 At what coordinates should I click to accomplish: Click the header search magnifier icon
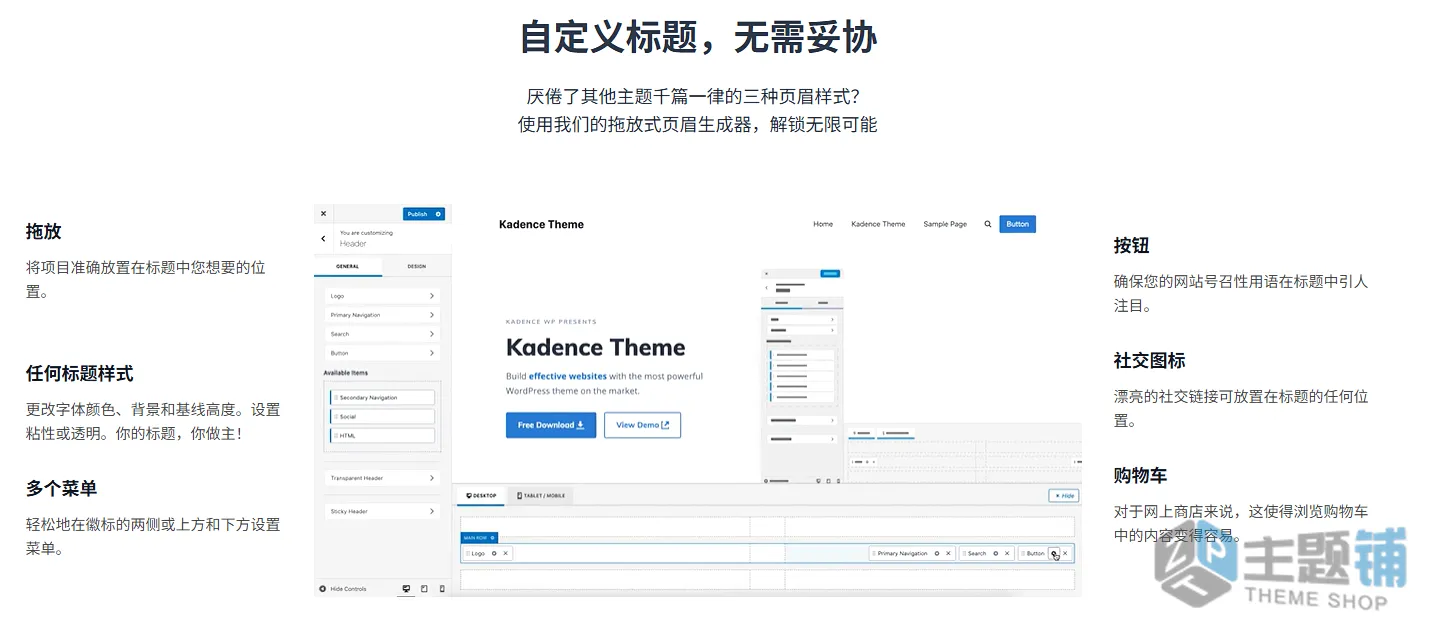[988, 224]
